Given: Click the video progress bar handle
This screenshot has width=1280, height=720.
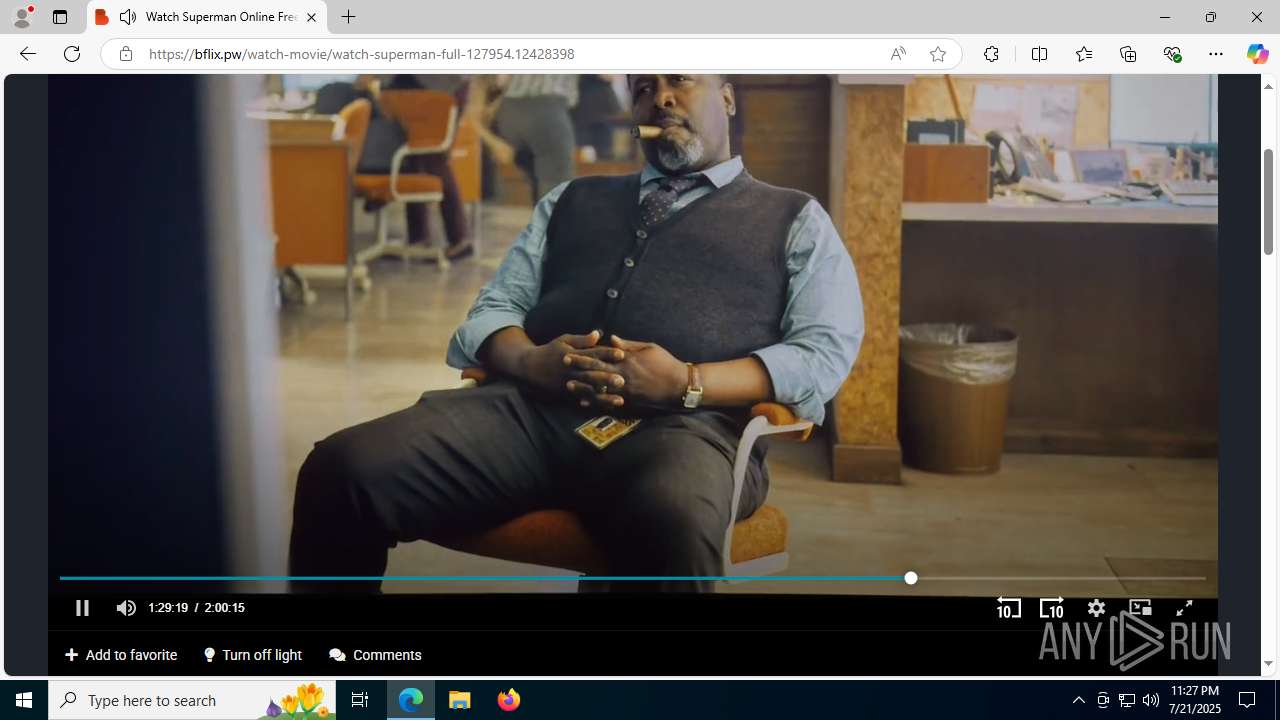Looking at the screenshot, I should click(x=910, y=578).
